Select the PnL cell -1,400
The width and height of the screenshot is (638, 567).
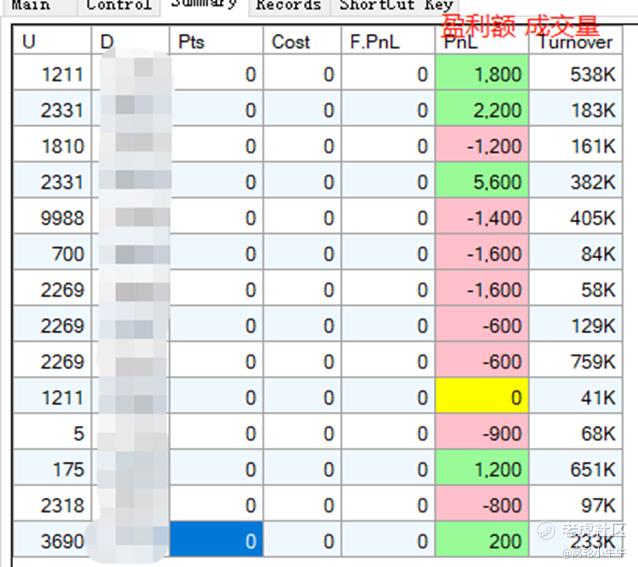[482, 216]
